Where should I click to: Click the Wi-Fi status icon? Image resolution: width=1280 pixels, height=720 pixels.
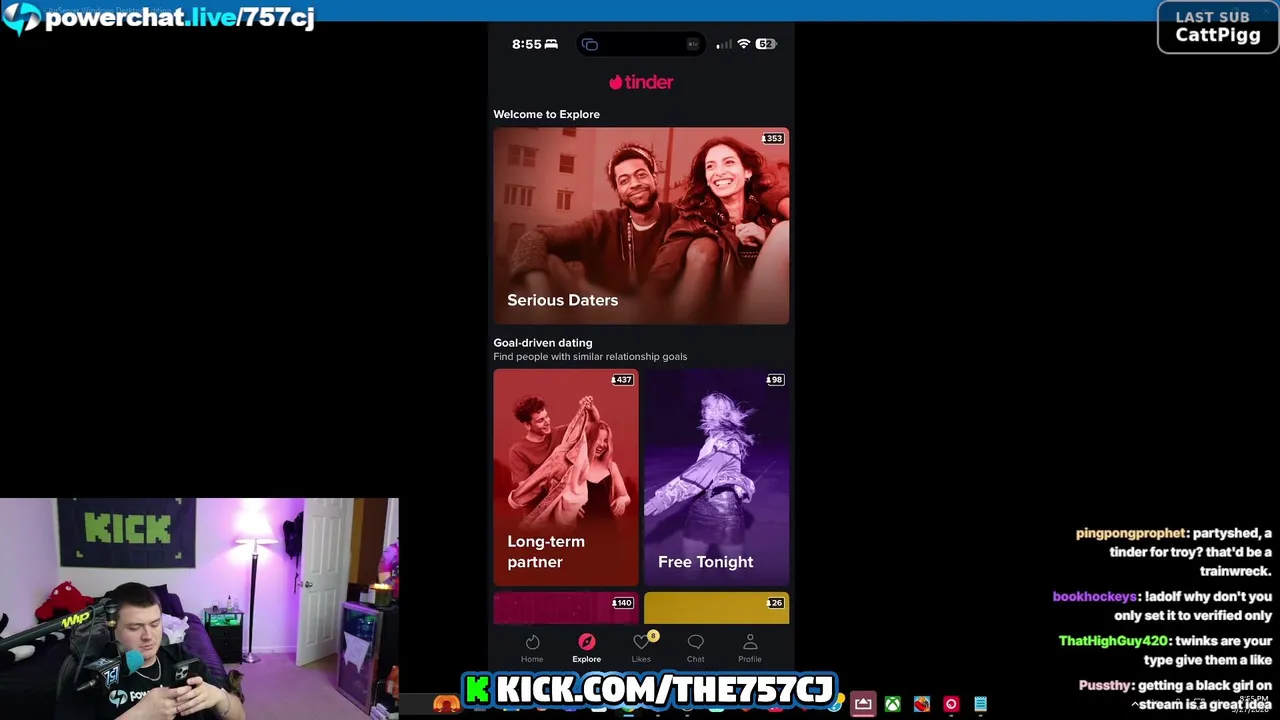[743, 44]
